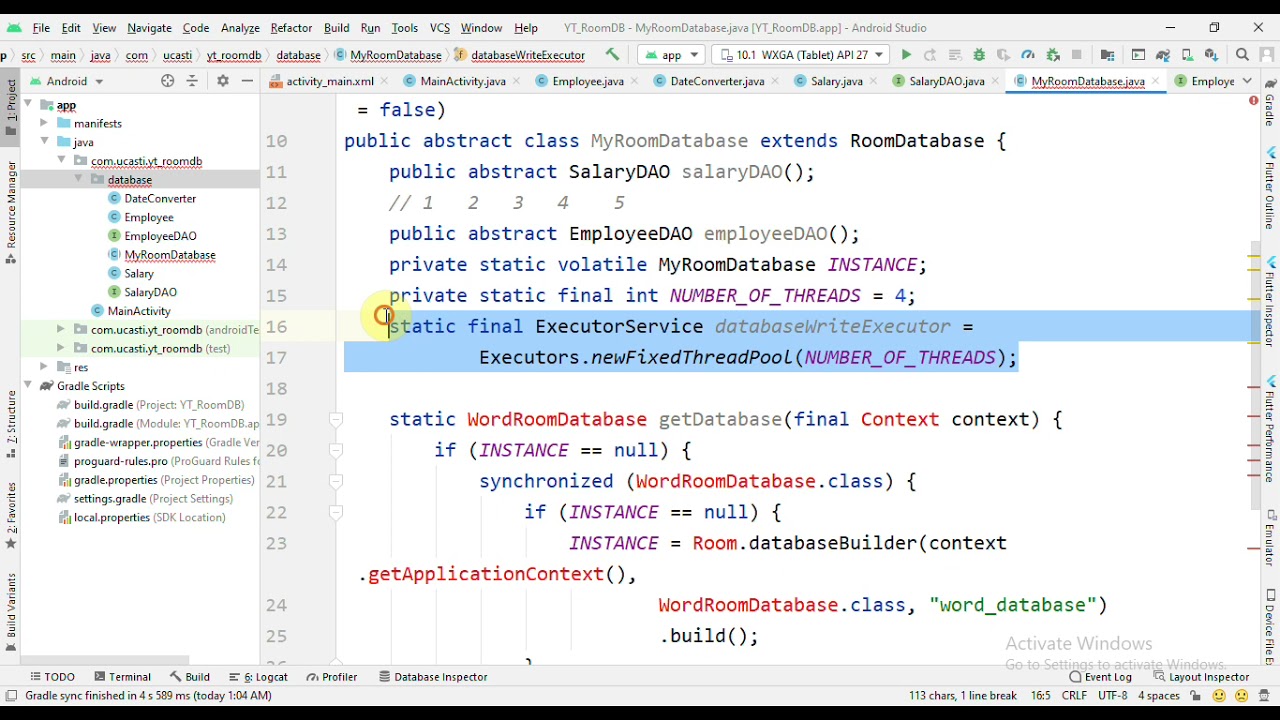1280x720 pixels.
Task: Open the Profiler tool window
Action: pyautogui.click(x=332, y=677)
